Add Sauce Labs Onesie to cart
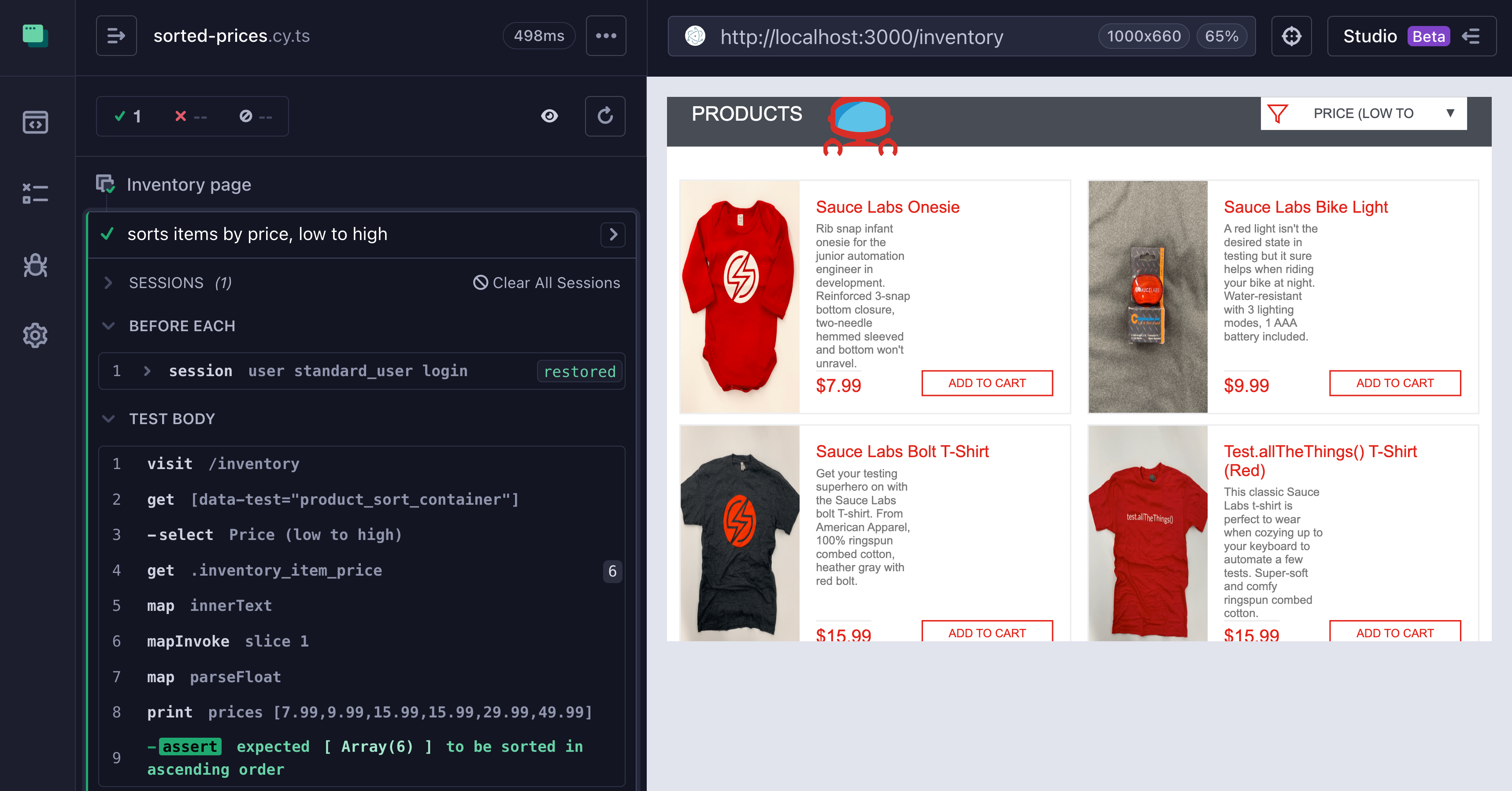Screen dimensions: 1512x791 click(987, 383)
